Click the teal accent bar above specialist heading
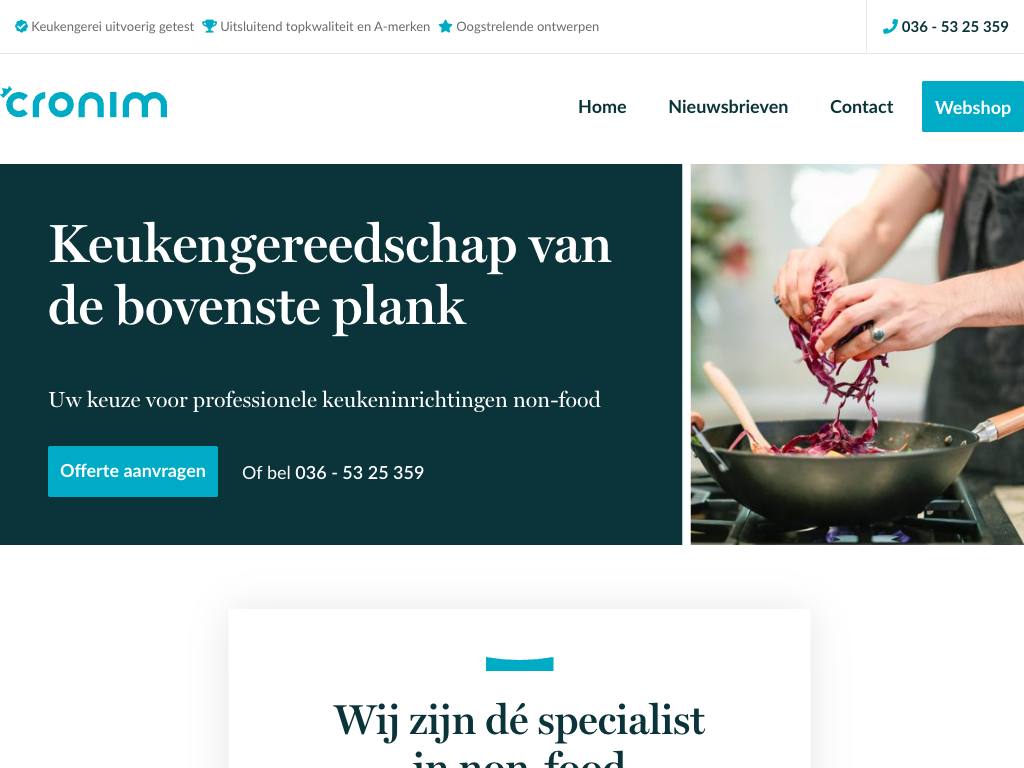This screenshot has height=768, width=1024. (x=519, y=664)
